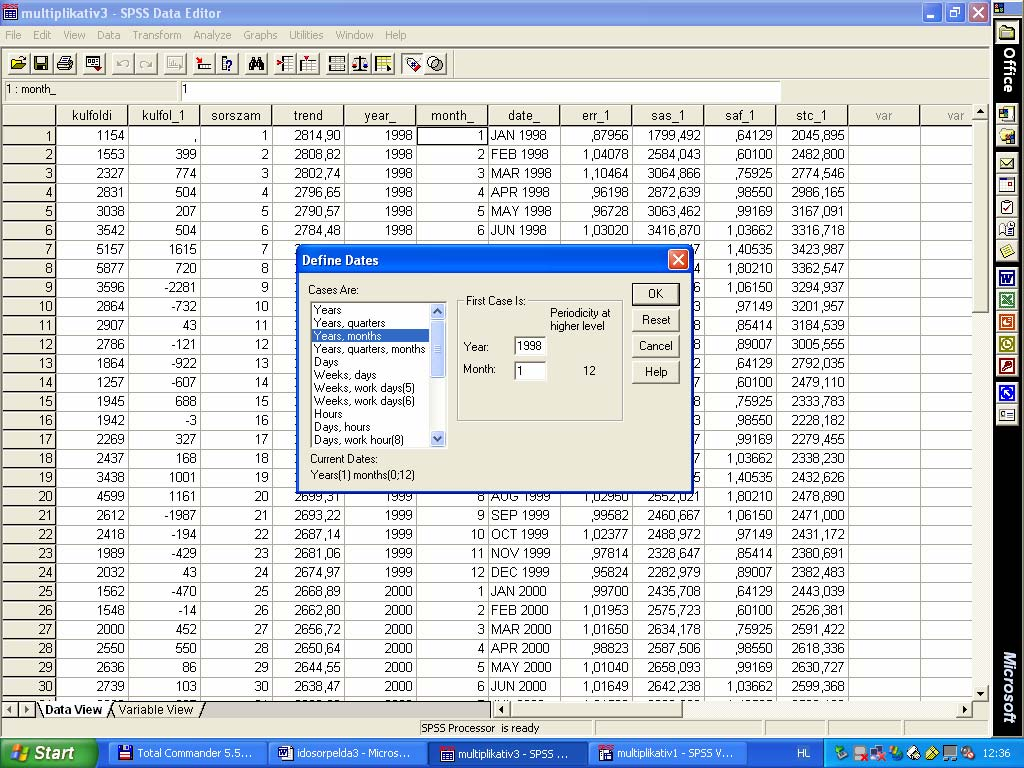Viewport: 1024px width, 768px height.
Task: Select the stc_1 column header
Action: [812, 116]
